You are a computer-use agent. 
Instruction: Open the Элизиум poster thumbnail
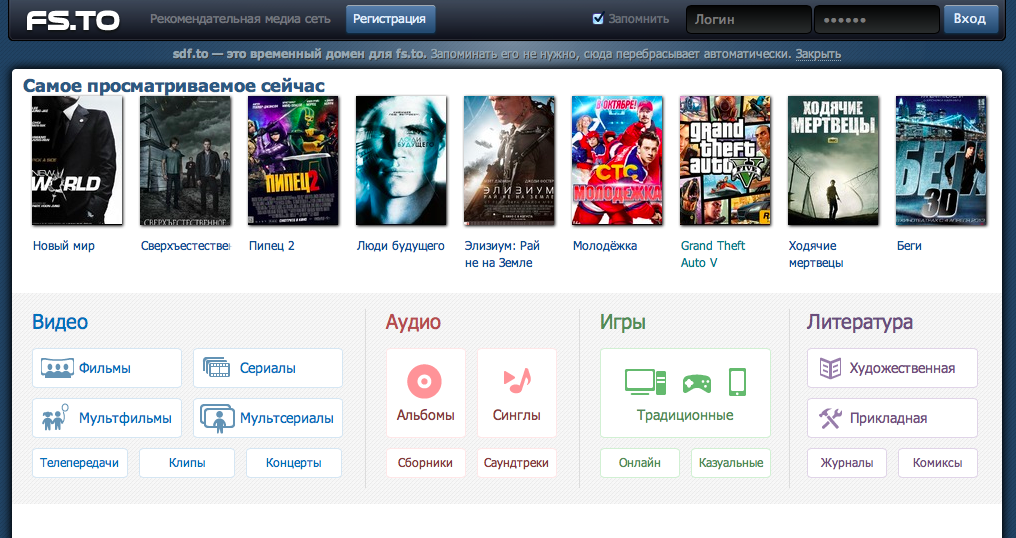coord(509,160)
